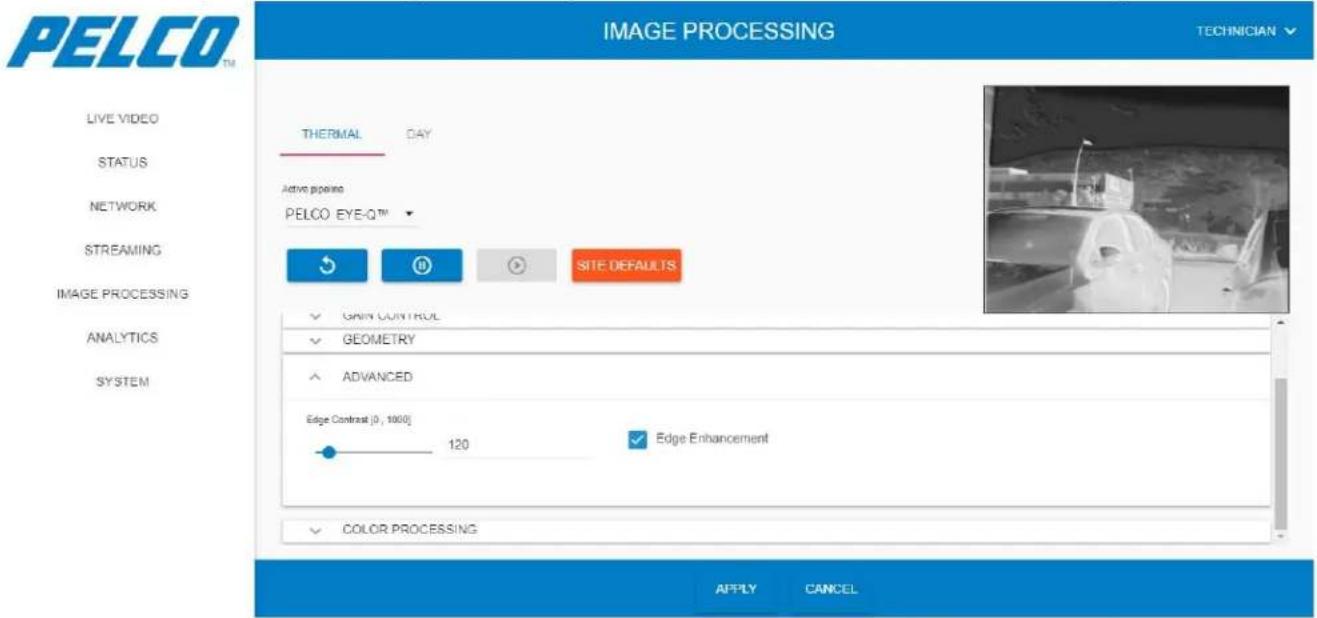Click the pause pipeline button
Image resolution: width=1317 pixels, height=618 pixels.
point(421,266)
